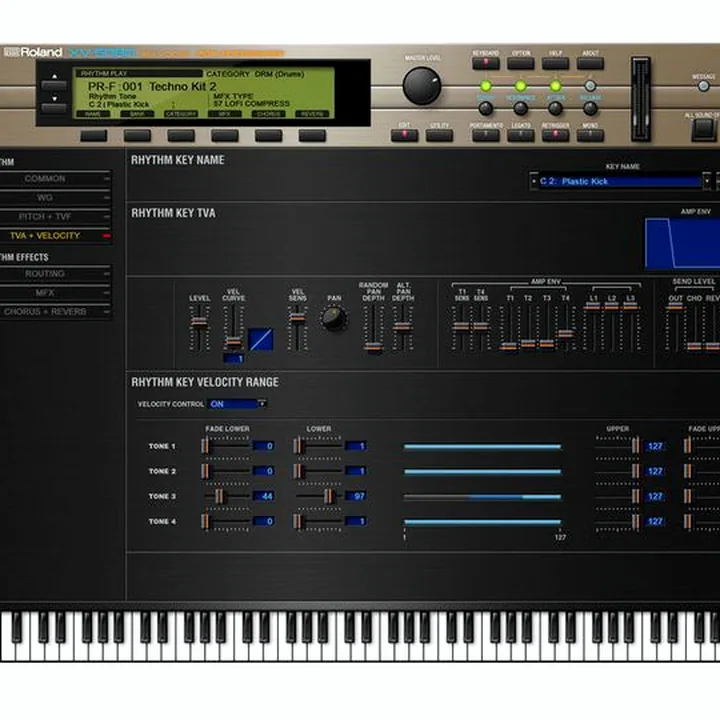This screenshot has width=720, height=720.
Task: Toggle the Keyboard button
Action: coord(485,63)
